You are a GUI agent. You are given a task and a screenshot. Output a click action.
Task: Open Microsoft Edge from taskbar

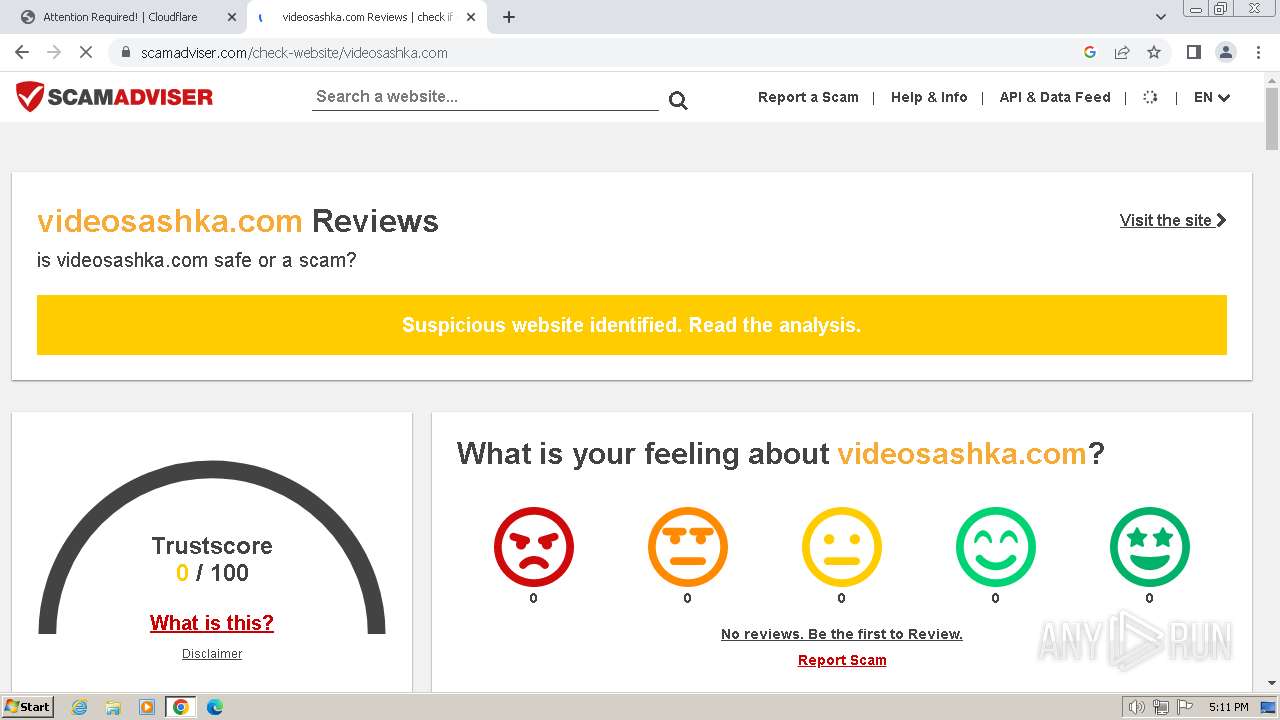tap(215, 707)
